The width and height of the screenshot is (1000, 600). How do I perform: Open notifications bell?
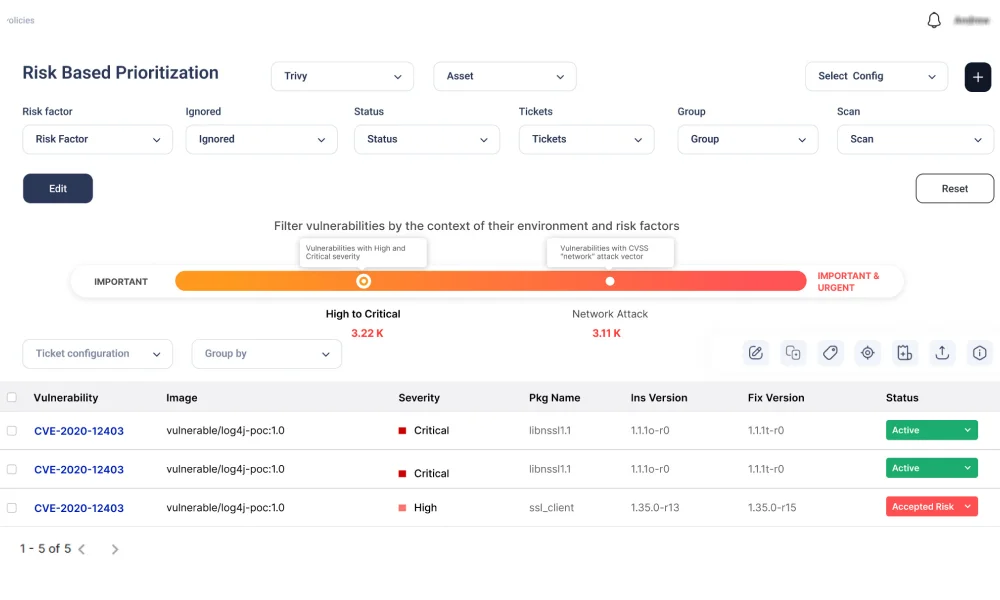[934, 21]
